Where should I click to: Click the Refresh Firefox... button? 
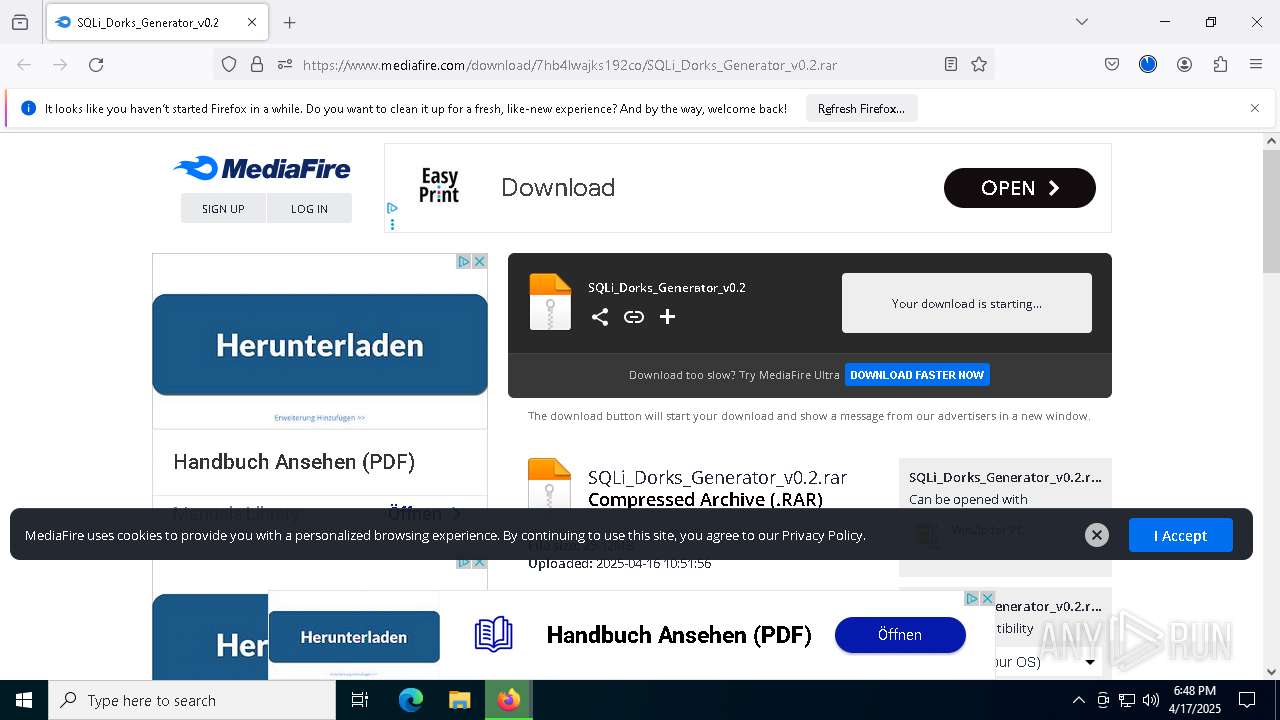(x=861, y=108)
